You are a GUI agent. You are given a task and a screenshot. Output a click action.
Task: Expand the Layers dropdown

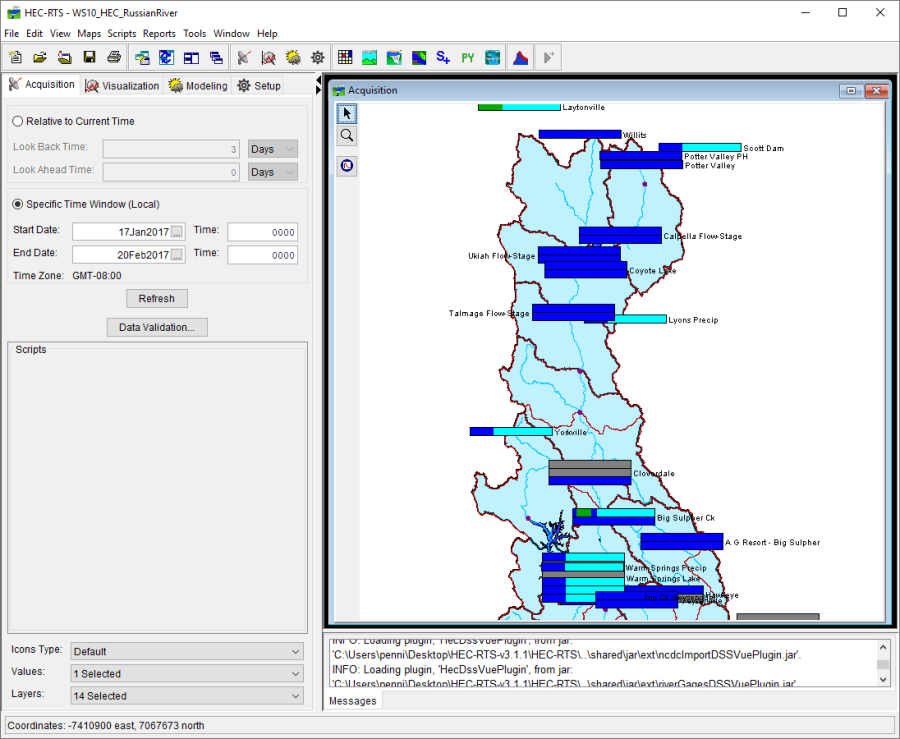pyautogui.click(x=187, y=696)
